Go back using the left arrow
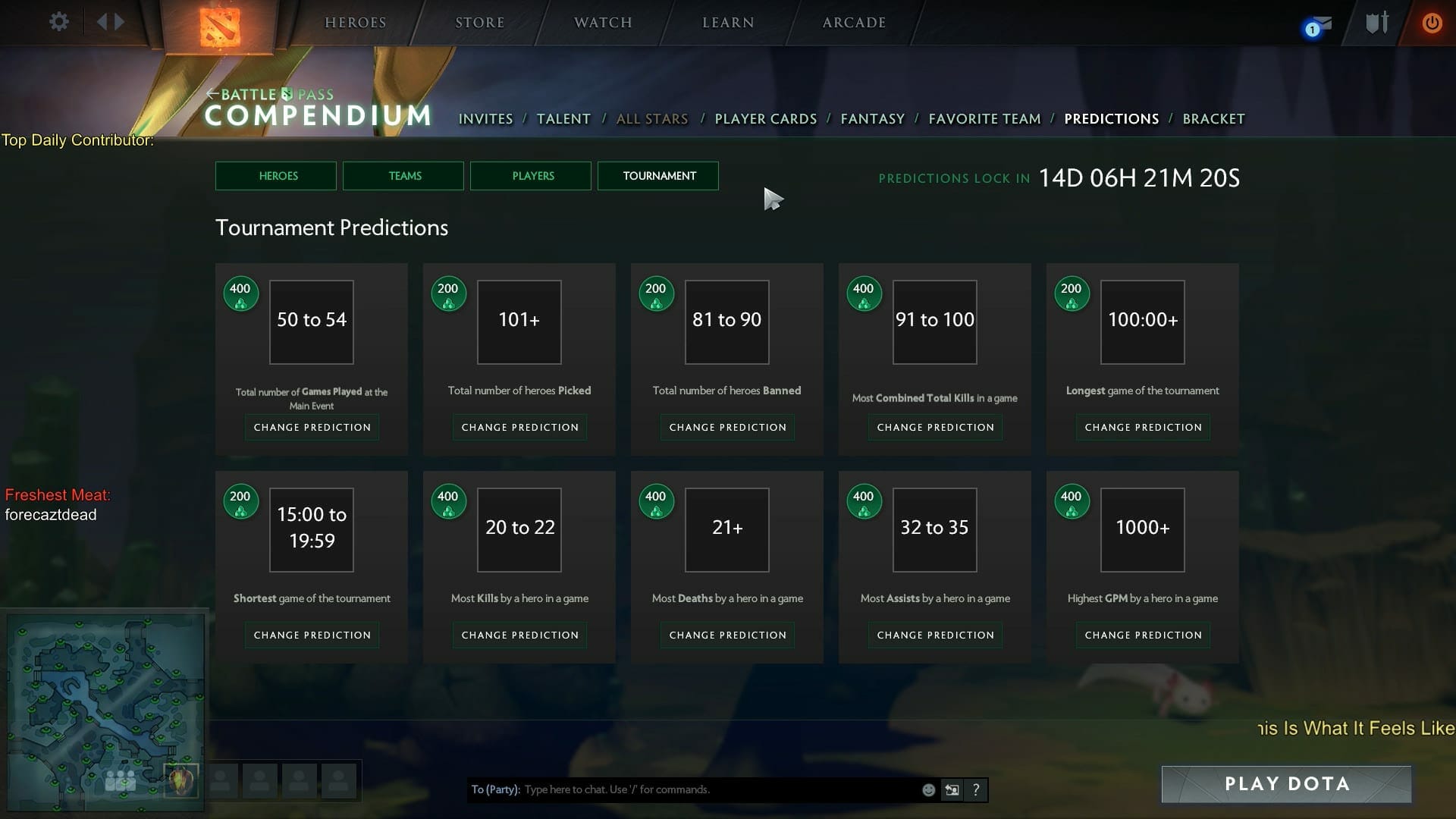1456x819 pixels. (x=102, y=22)
